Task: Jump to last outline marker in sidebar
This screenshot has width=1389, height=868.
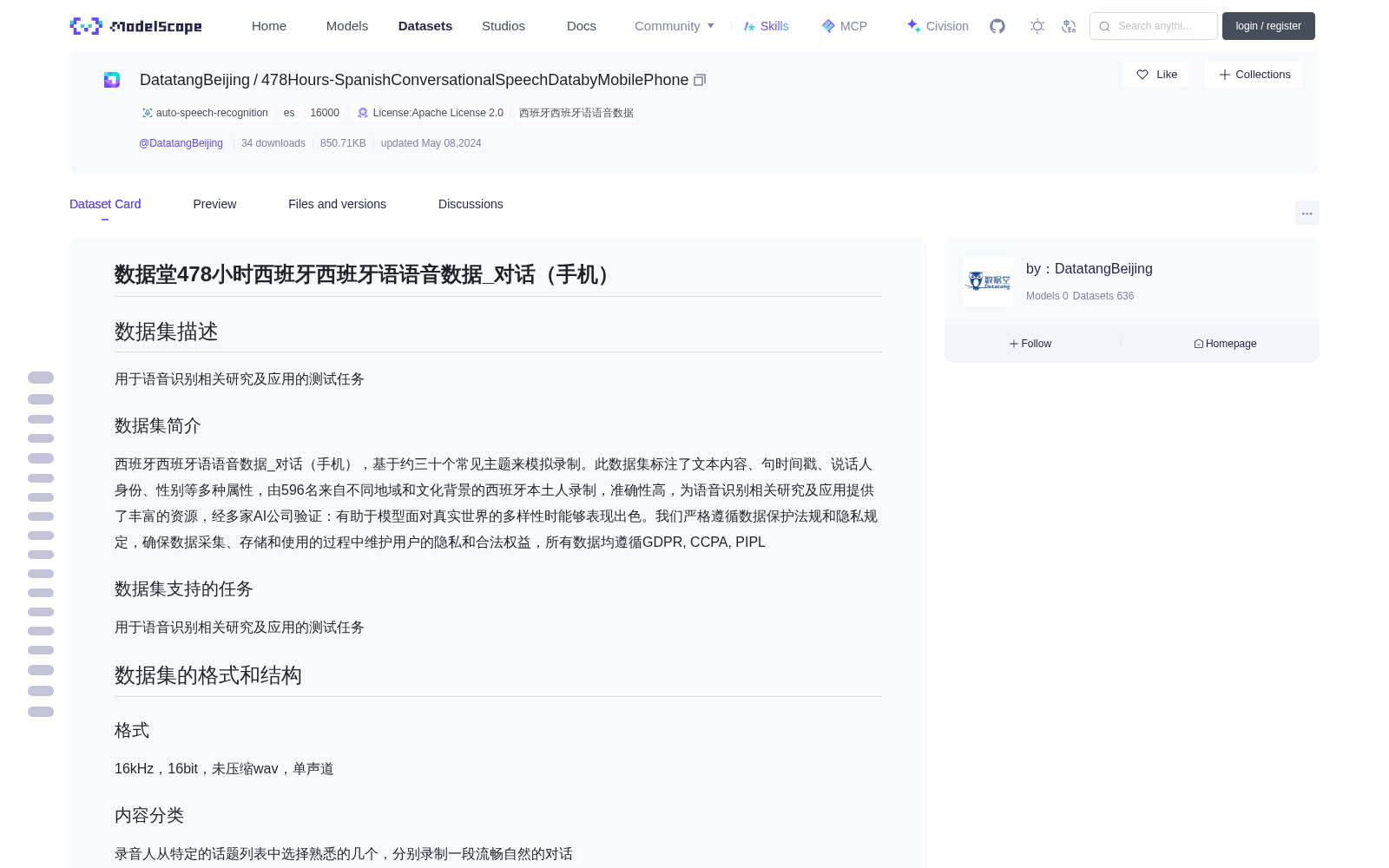Action: (x=41, y=712)
